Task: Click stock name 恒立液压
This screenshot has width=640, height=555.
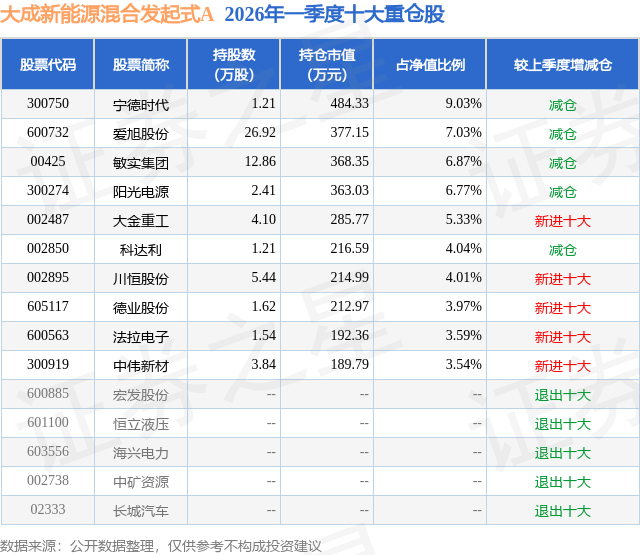Action: click(x=141, y=424)
